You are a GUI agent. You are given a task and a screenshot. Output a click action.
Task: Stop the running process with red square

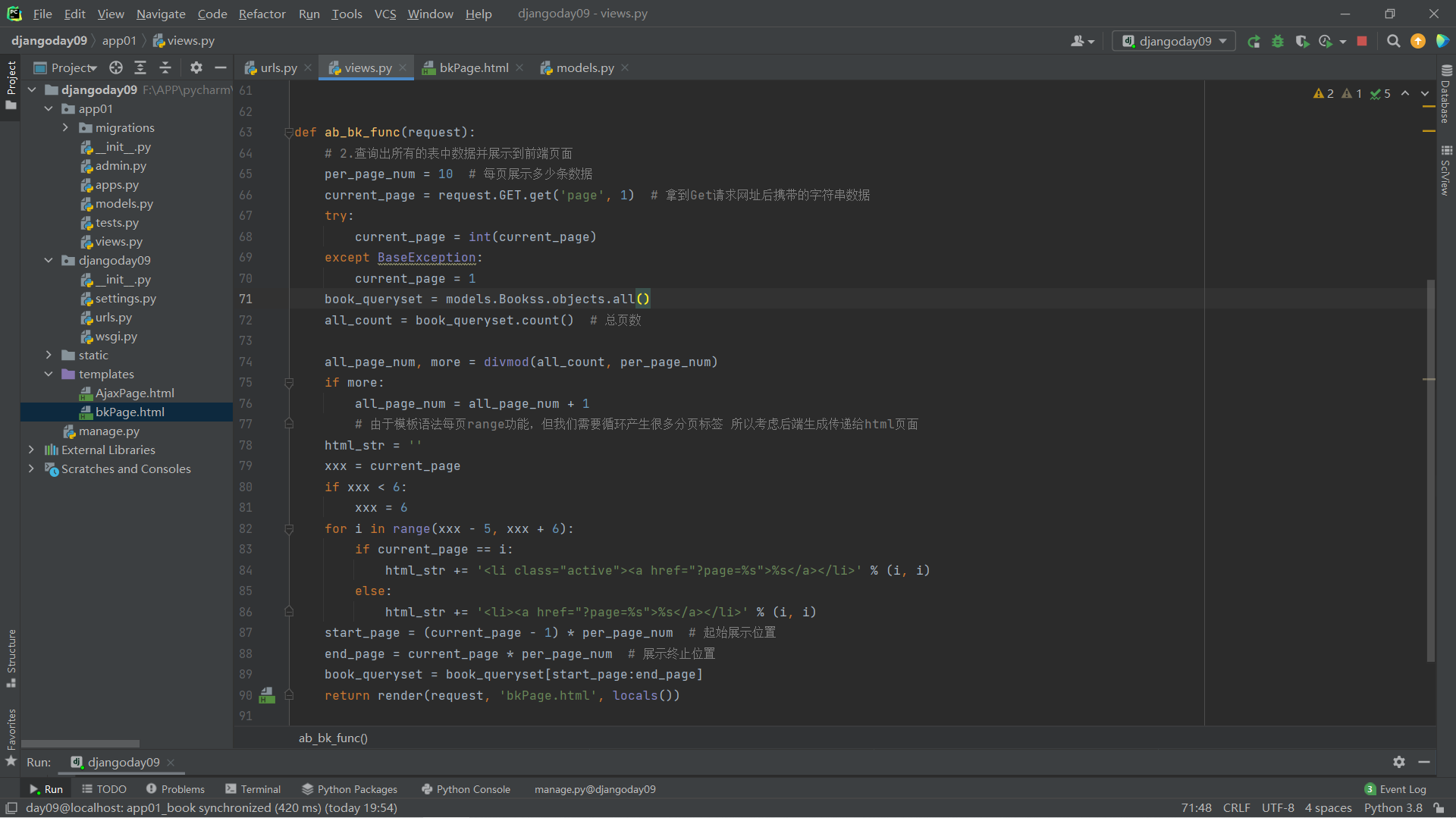coord(1362,42)
